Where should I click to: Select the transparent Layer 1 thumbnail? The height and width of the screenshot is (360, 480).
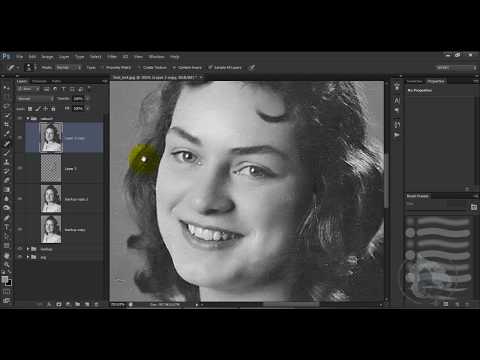pos(51,169)
